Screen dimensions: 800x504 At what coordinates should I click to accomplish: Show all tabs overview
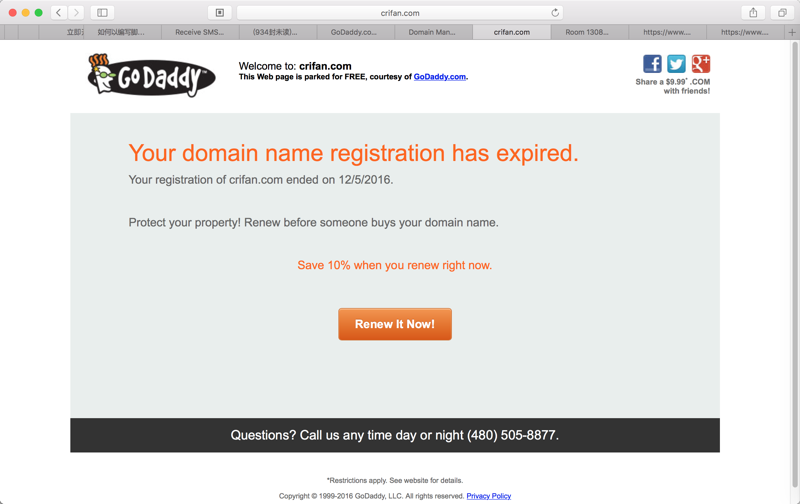pyautogui.click(x=782, y=13)
